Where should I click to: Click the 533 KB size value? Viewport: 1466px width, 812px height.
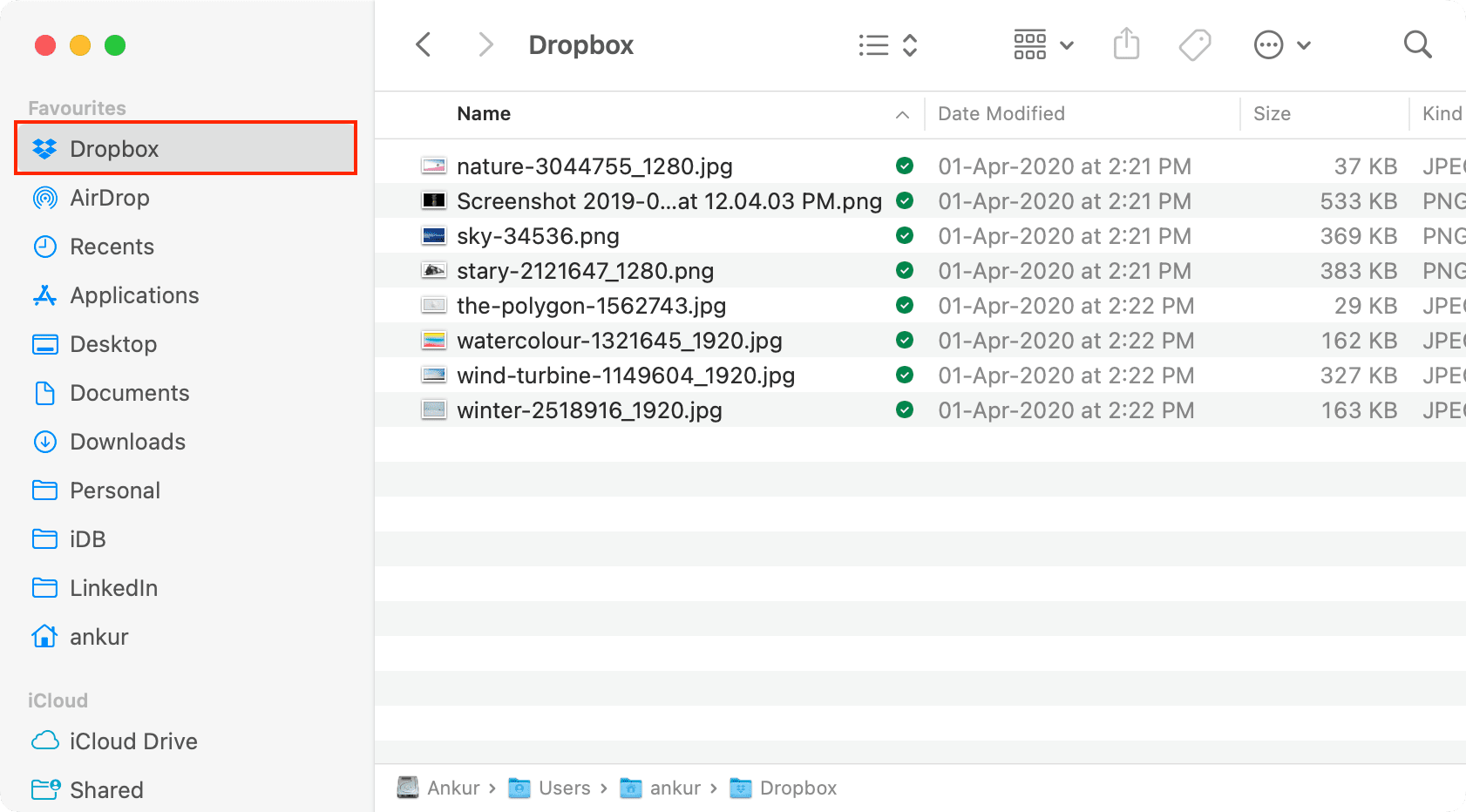click(x=1359, y=201)
